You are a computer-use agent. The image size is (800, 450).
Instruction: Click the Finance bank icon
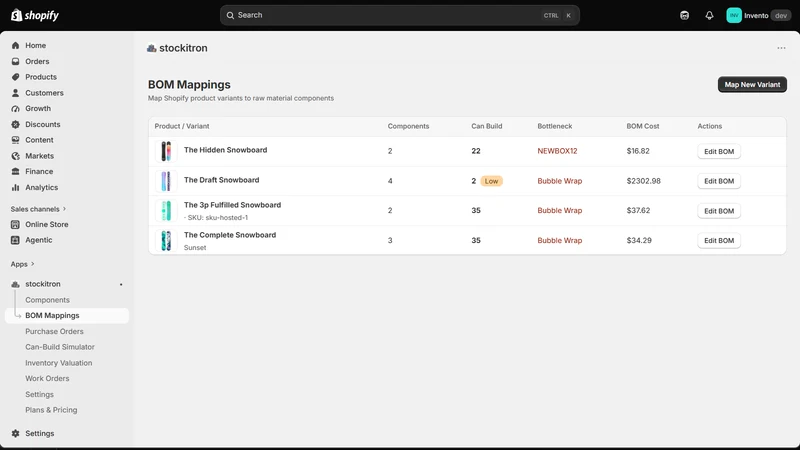click(15, 171)
